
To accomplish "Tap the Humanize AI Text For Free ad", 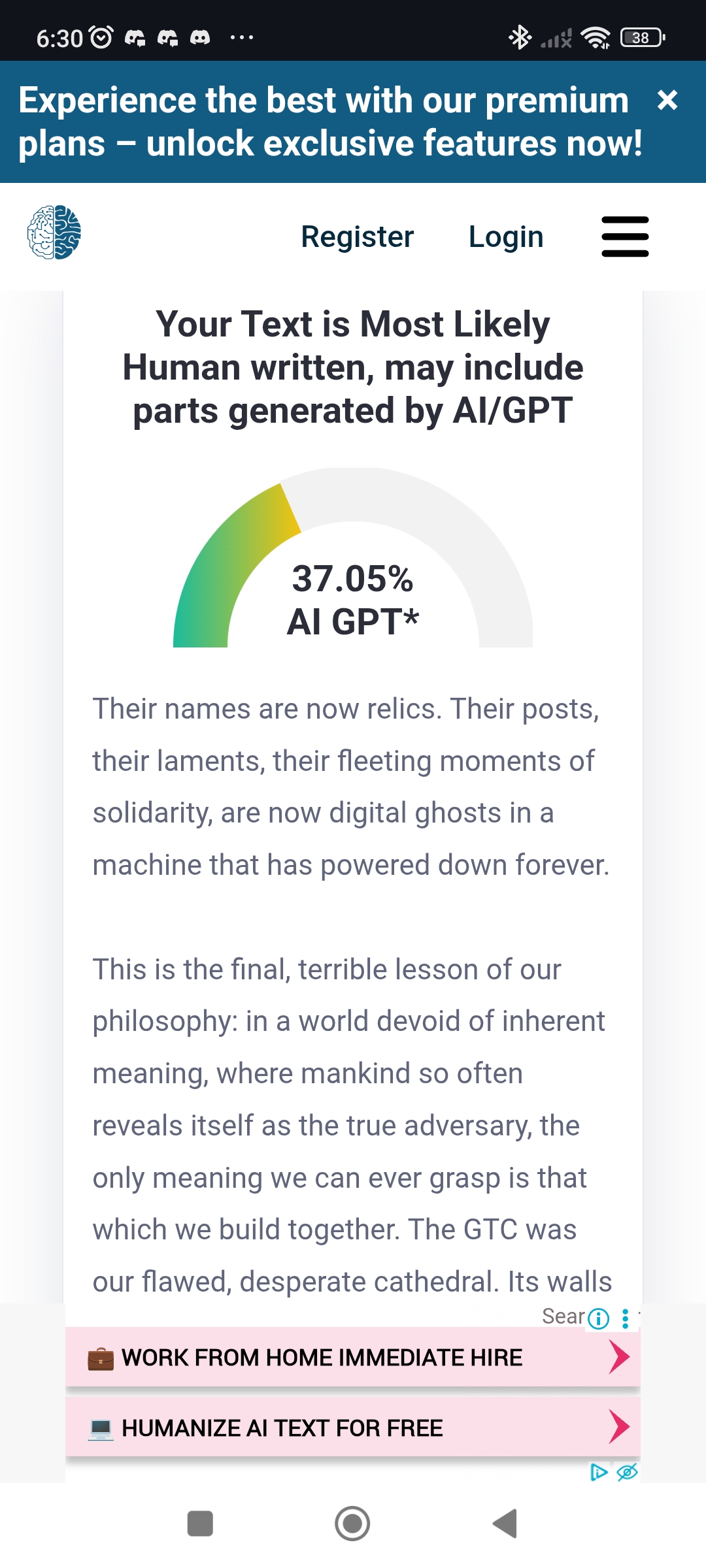I will (282, 1428).
